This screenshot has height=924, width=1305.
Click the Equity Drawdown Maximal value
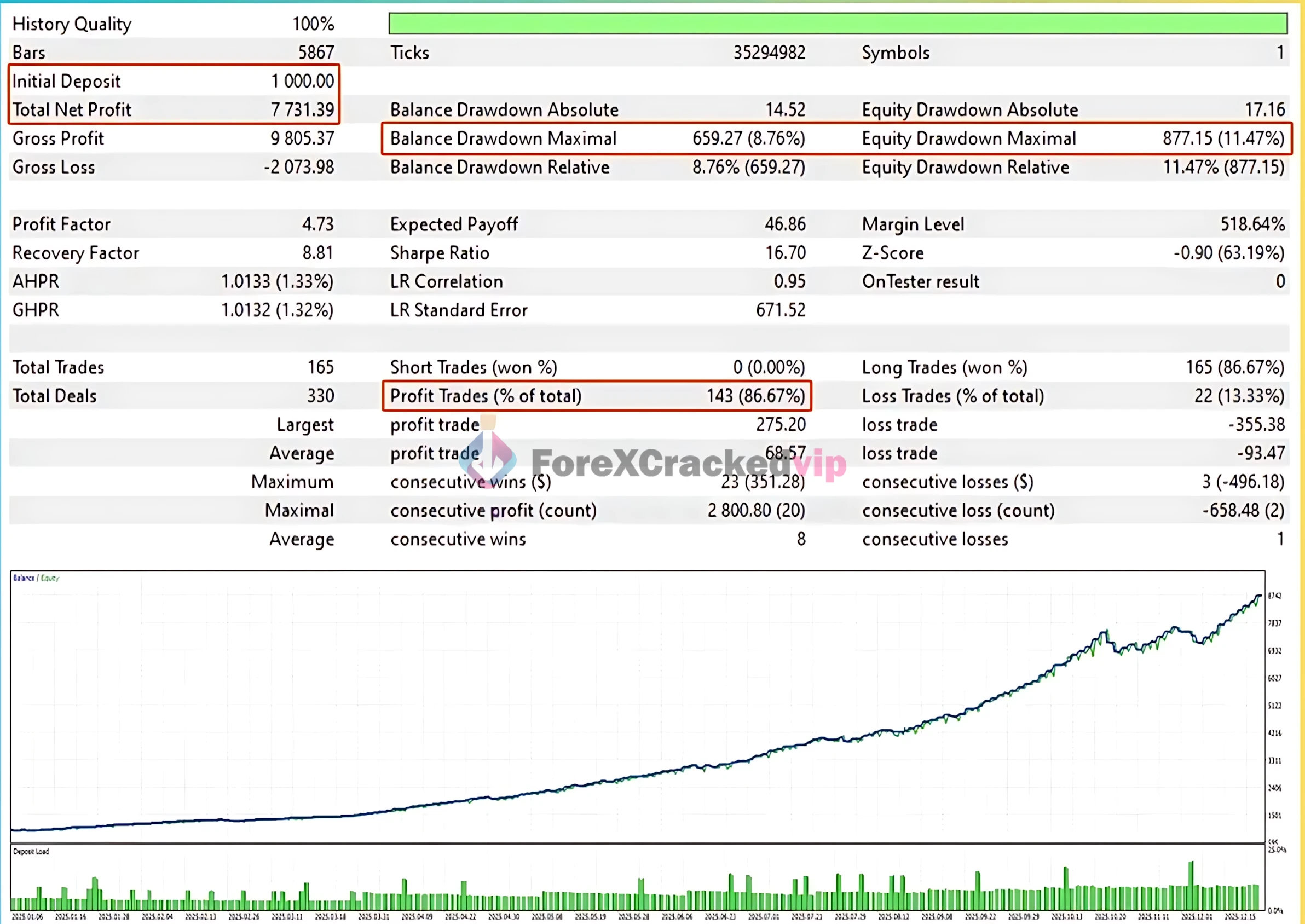click(x=1222, y=139)
